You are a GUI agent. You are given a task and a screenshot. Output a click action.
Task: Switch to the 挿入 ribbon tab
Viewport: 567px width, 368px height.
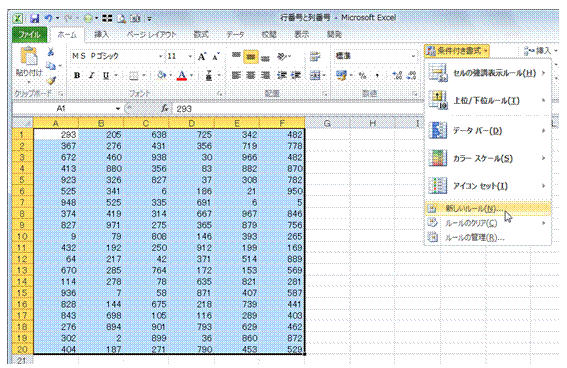(x=101, y=35)
